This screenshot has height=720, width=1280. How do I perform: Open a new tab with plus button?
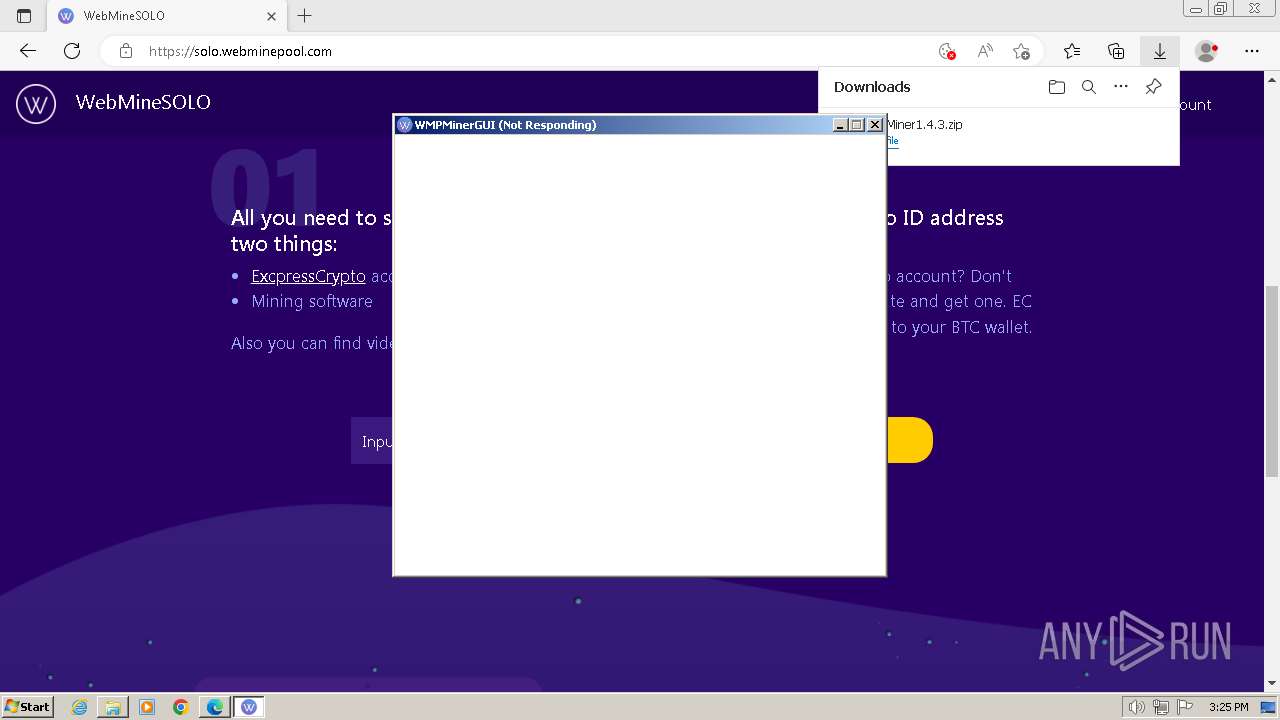pos(305,16)
